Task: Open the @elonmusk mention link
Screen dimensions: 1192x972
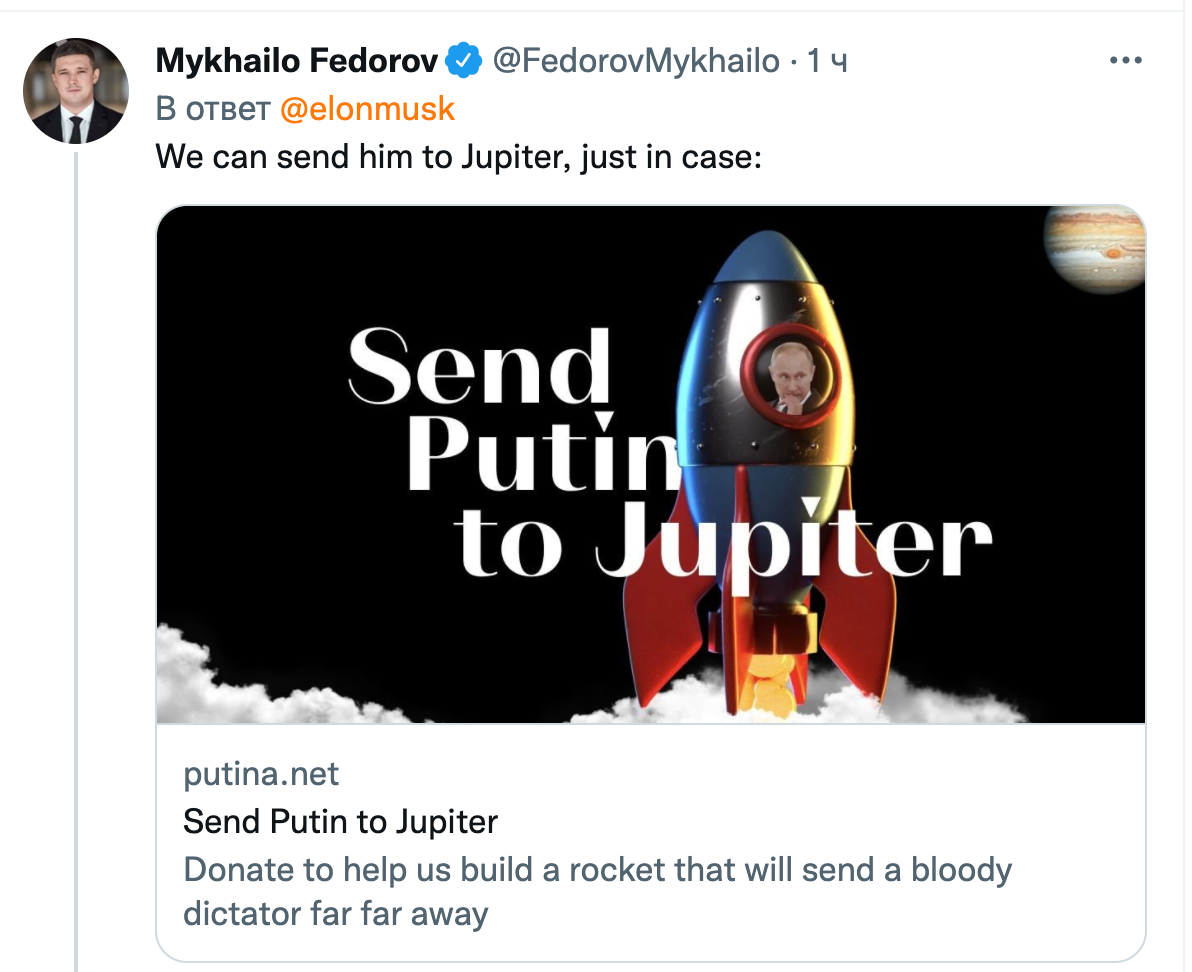Action: 367,109
